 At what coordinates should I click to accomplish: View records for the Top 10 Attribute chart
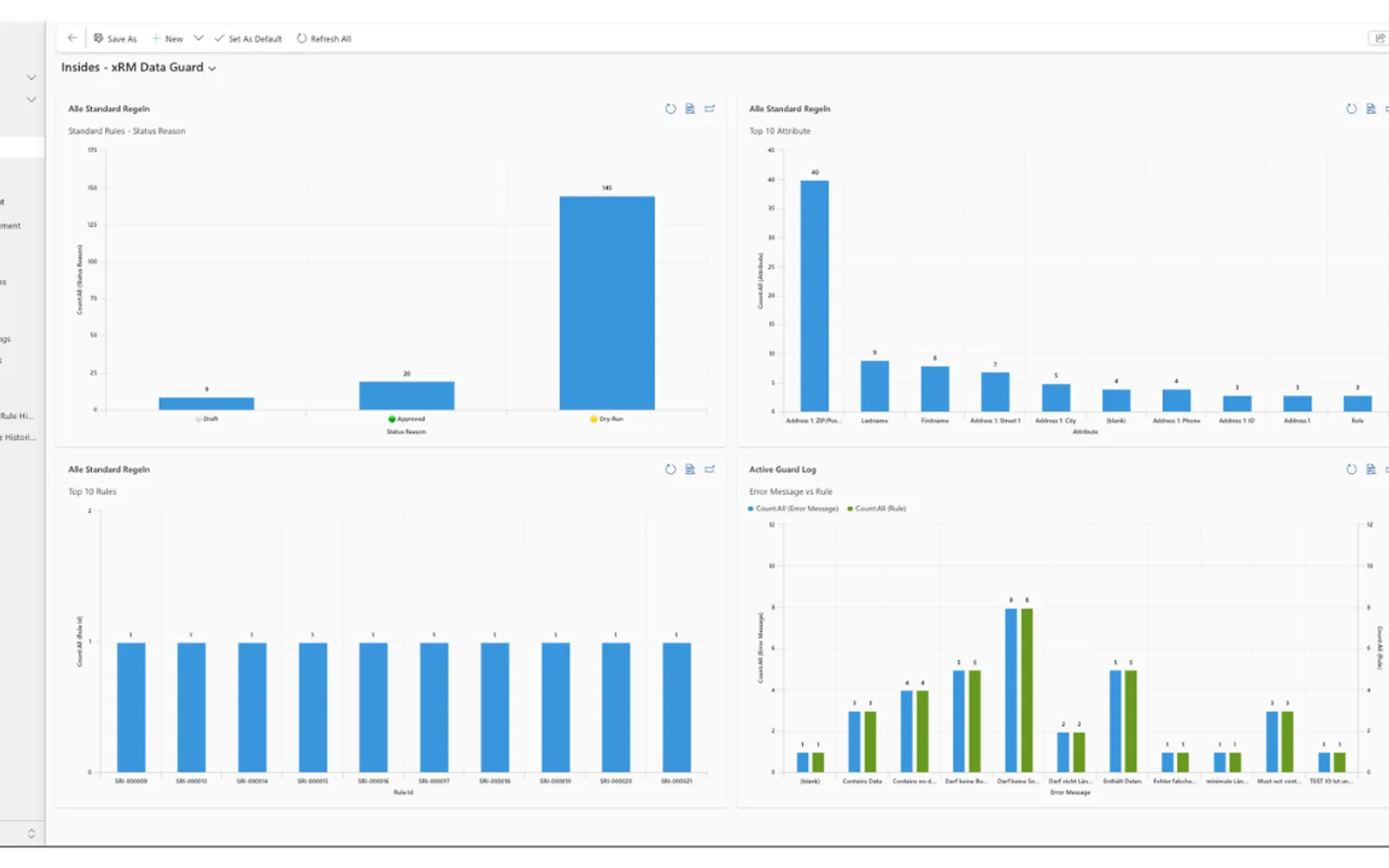click(1371, 108)
